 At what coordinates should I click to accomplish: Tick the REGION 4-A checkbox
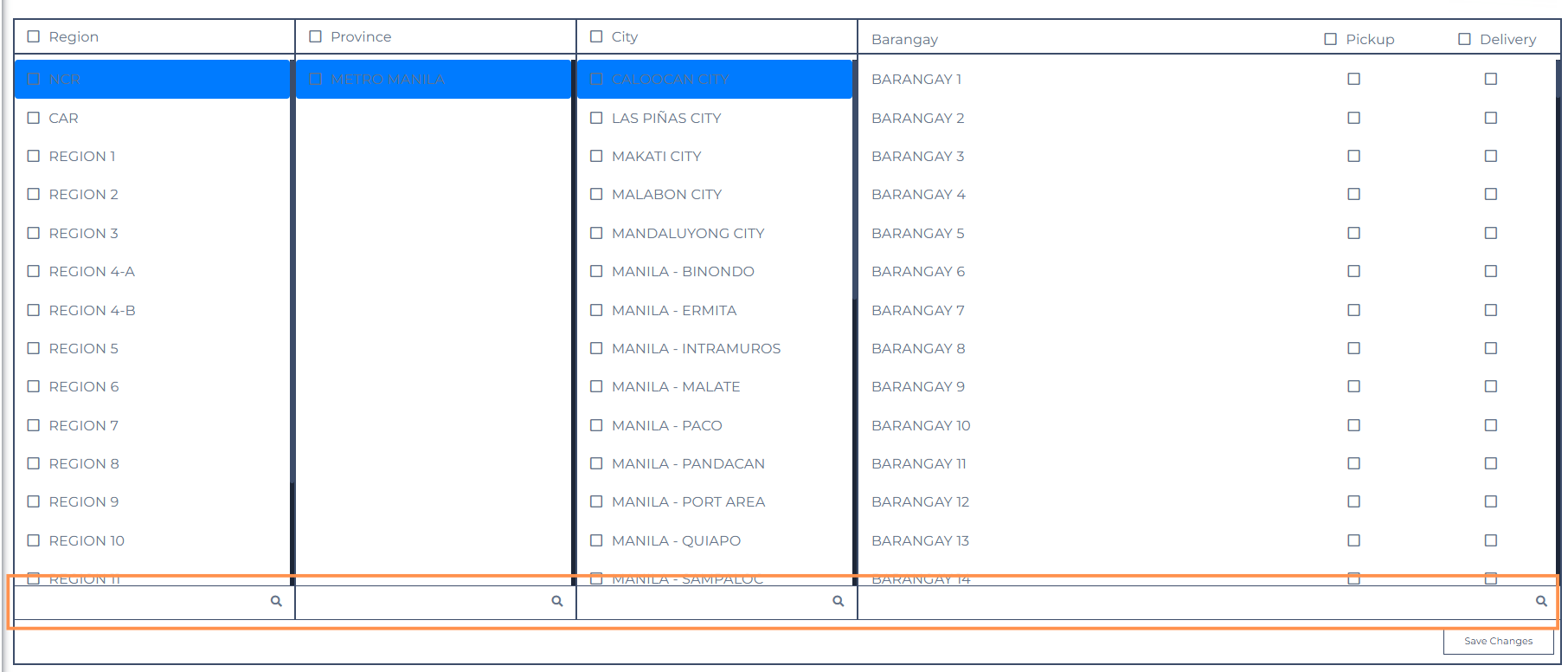(34, 271)
